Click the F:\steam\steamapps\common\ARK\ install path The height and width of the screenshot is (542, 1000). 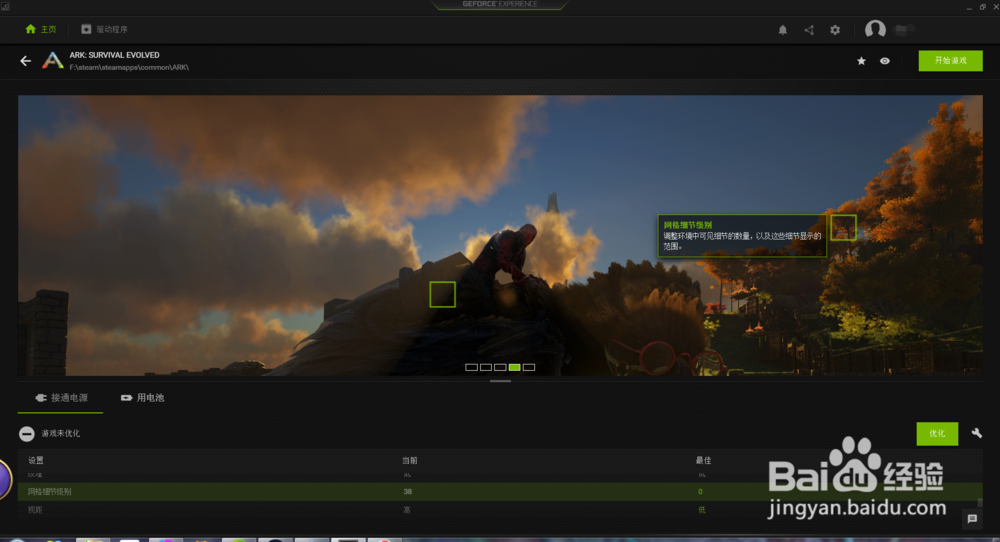(129, 67)
